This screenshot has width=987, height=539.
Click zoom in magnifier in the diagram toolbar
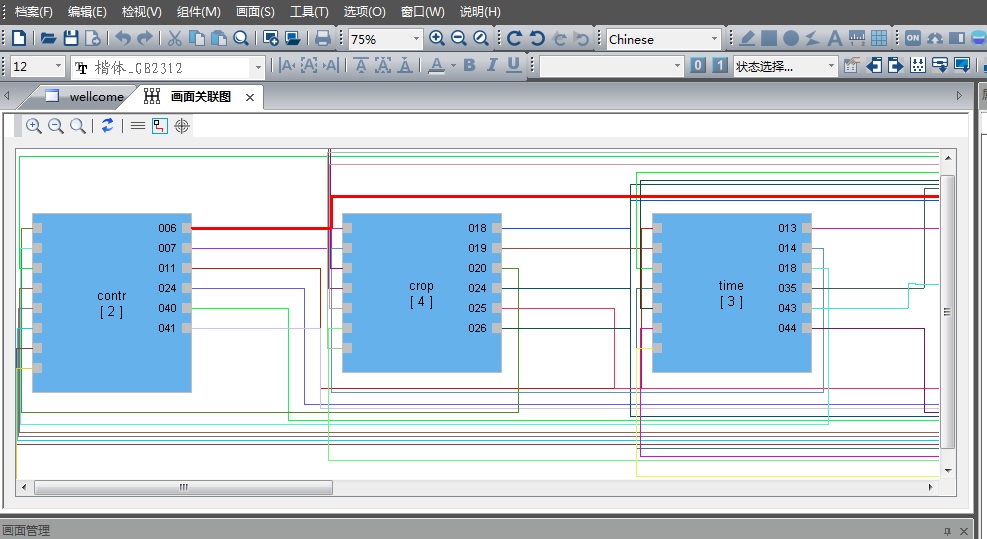tap(34, 126)
